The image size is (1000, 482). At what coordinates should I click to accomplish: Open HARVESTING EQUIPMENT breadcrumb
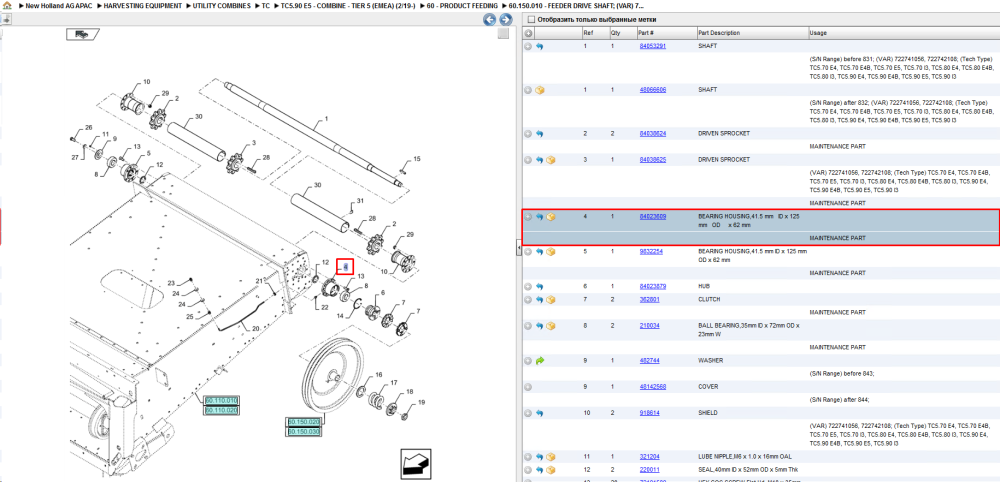(143, 5)
